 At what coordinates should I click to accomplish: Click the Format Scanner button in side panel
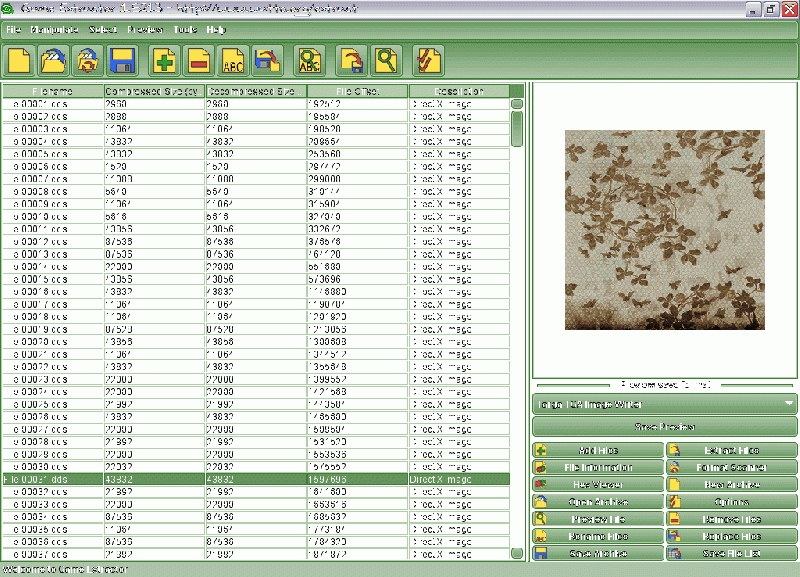tap(731, 468)
